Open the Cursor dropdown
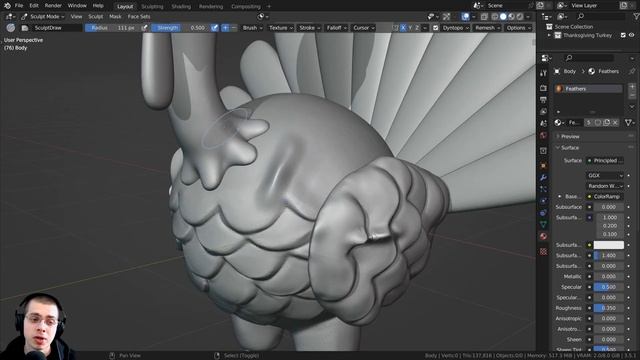The height and width of the screenshot is (360, 640). pos(363,28)
